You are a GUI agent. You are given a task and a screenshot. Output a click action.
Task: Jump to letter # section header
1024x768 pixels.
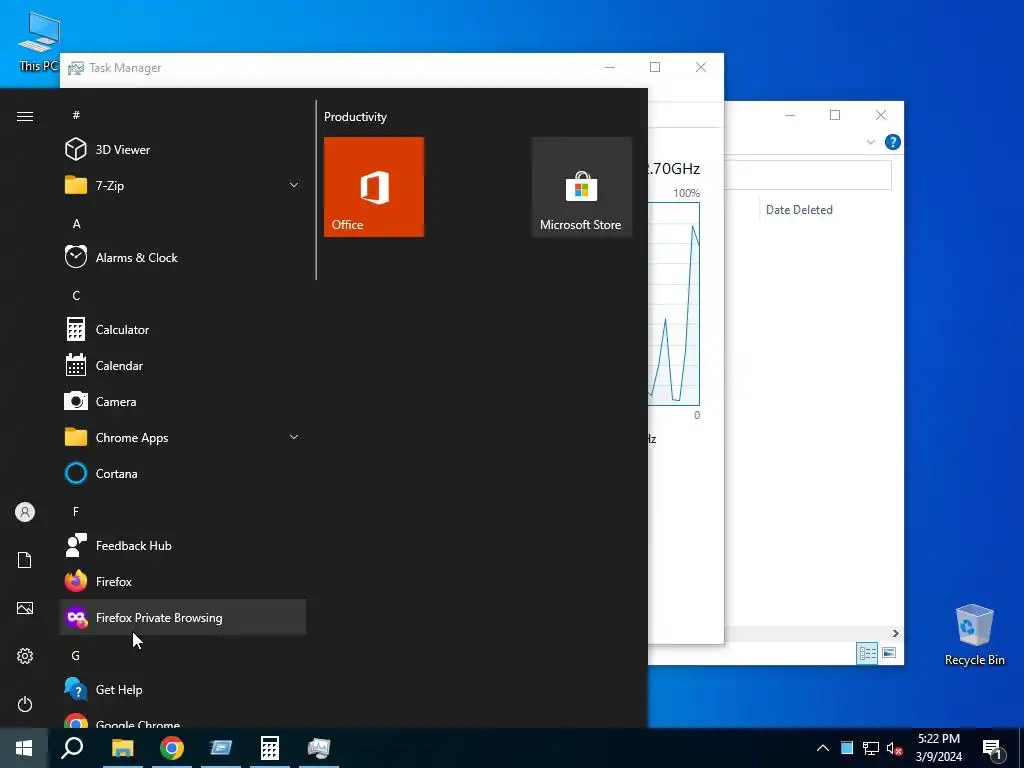click(76, 115)
